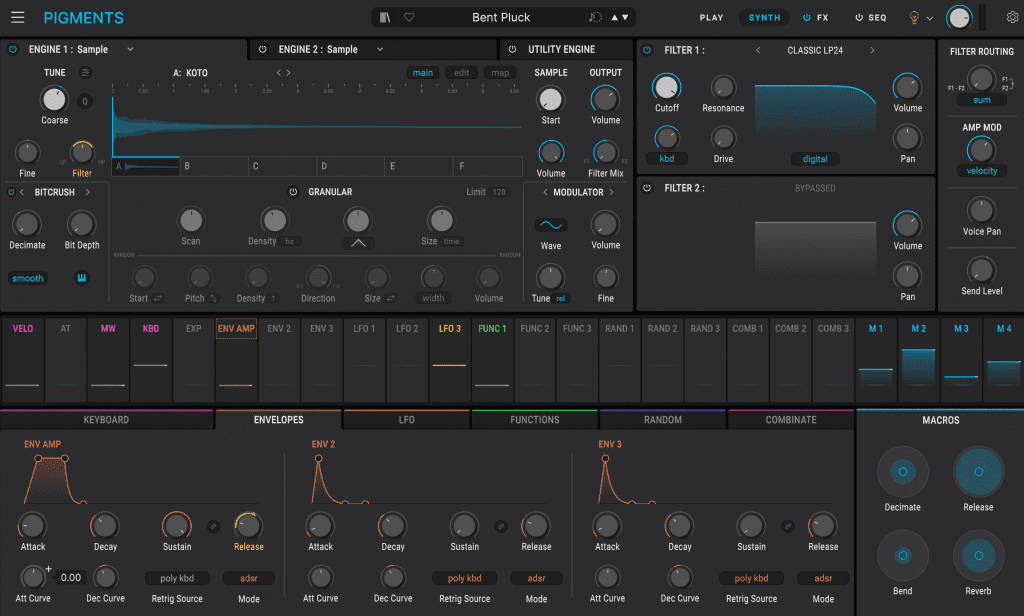The image size is (1024, 616).
Task: Adjust the Cutoff knob on FILTER 1
Action: click(666, 90)
